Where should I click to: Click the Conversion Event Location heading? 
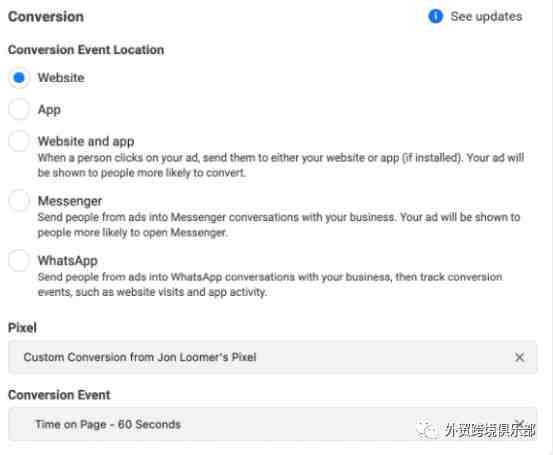[86, 50]
